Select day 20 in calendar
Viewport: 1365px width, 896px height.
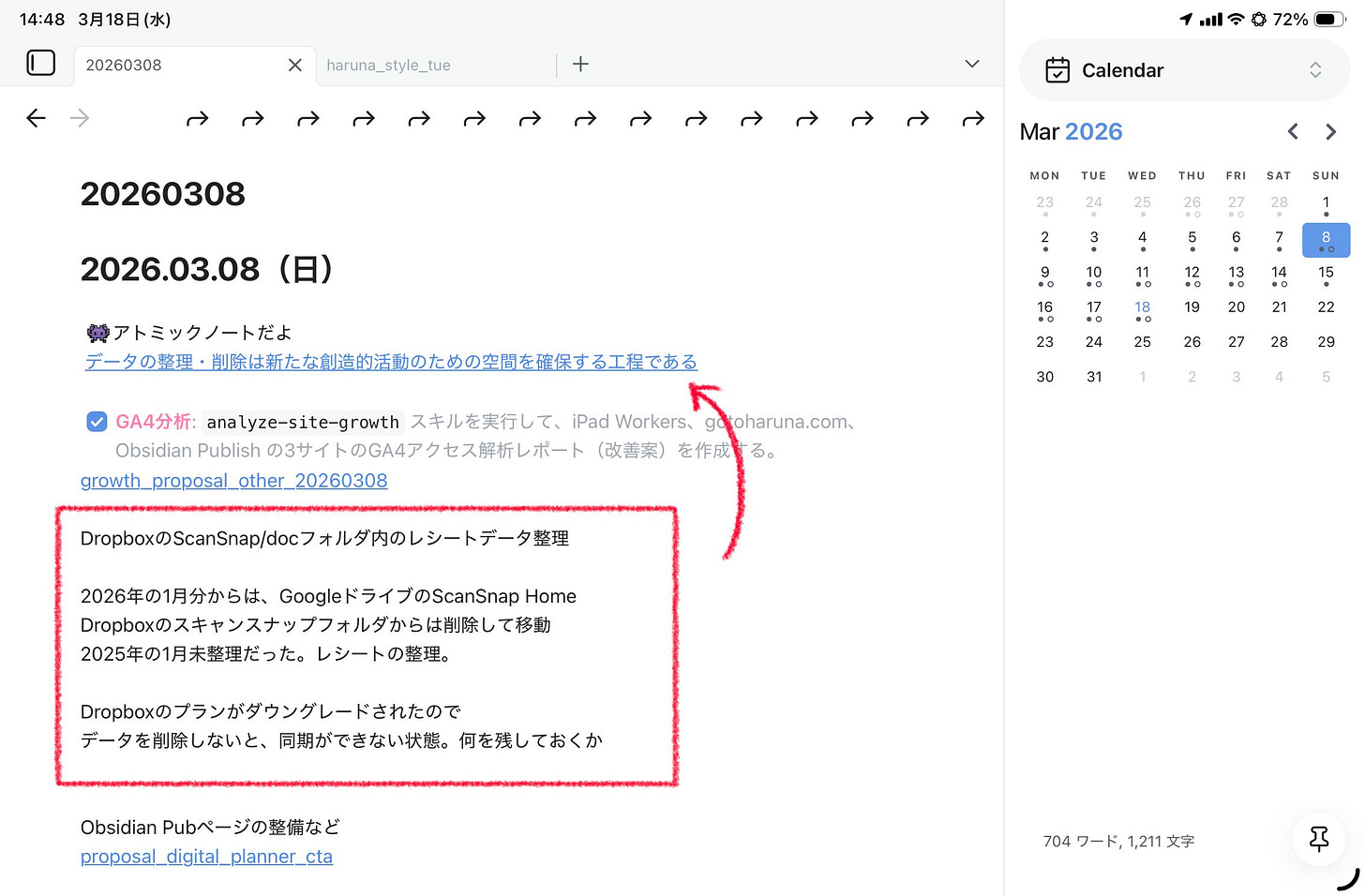coord(1236,307)
